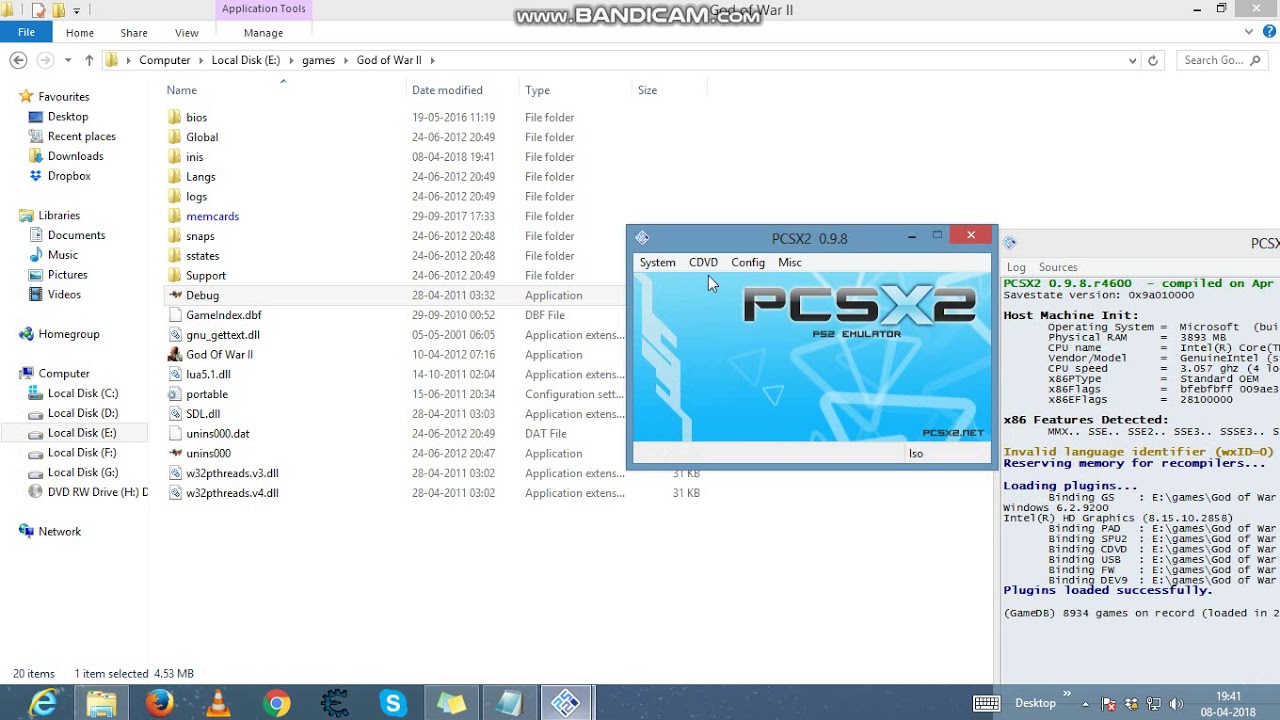Viewport: 1280px width, 720px height.
Task: Open Internet Explorer from the taskbar
Action: pyautogui.click(x=43, y=704)
